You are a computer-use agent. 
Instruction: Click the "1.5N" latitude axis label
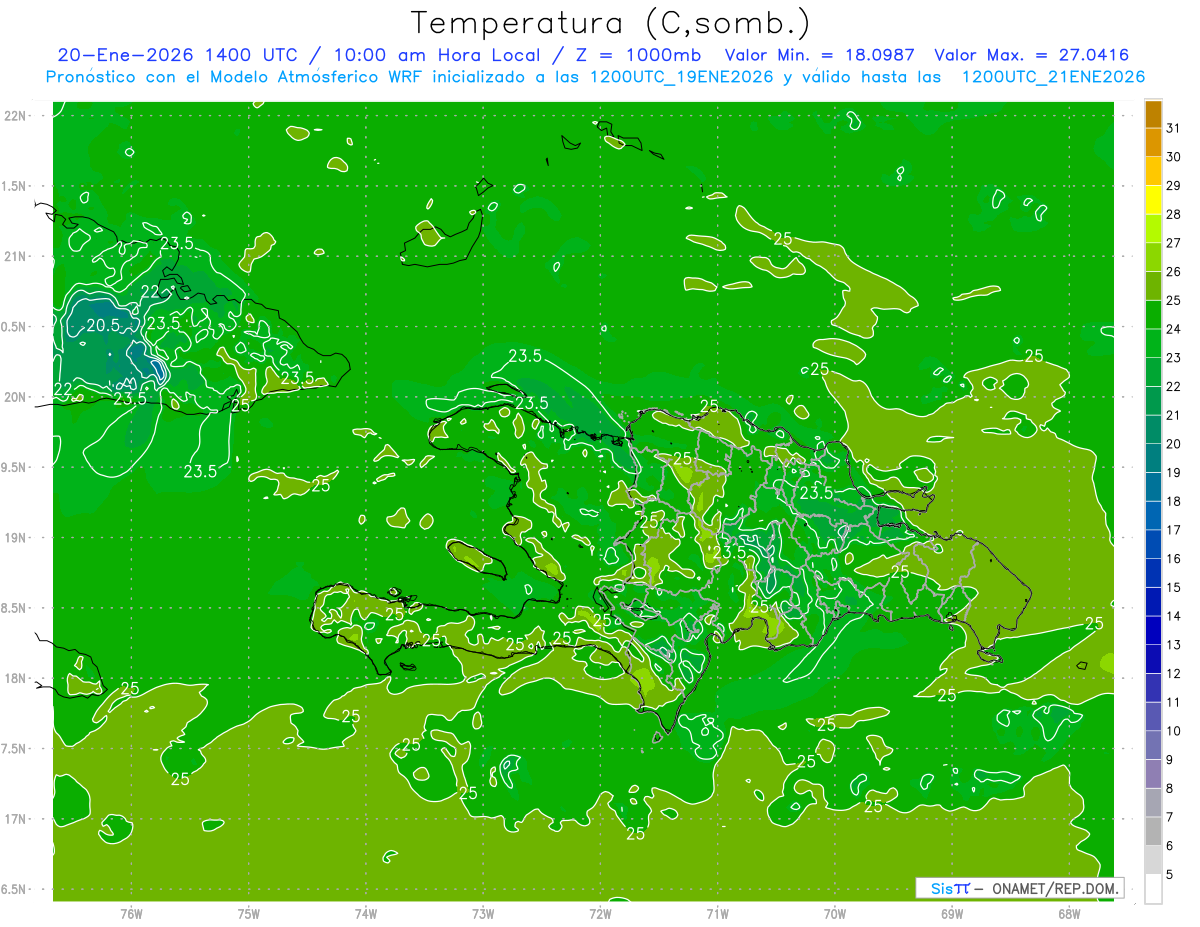(15, 186)
